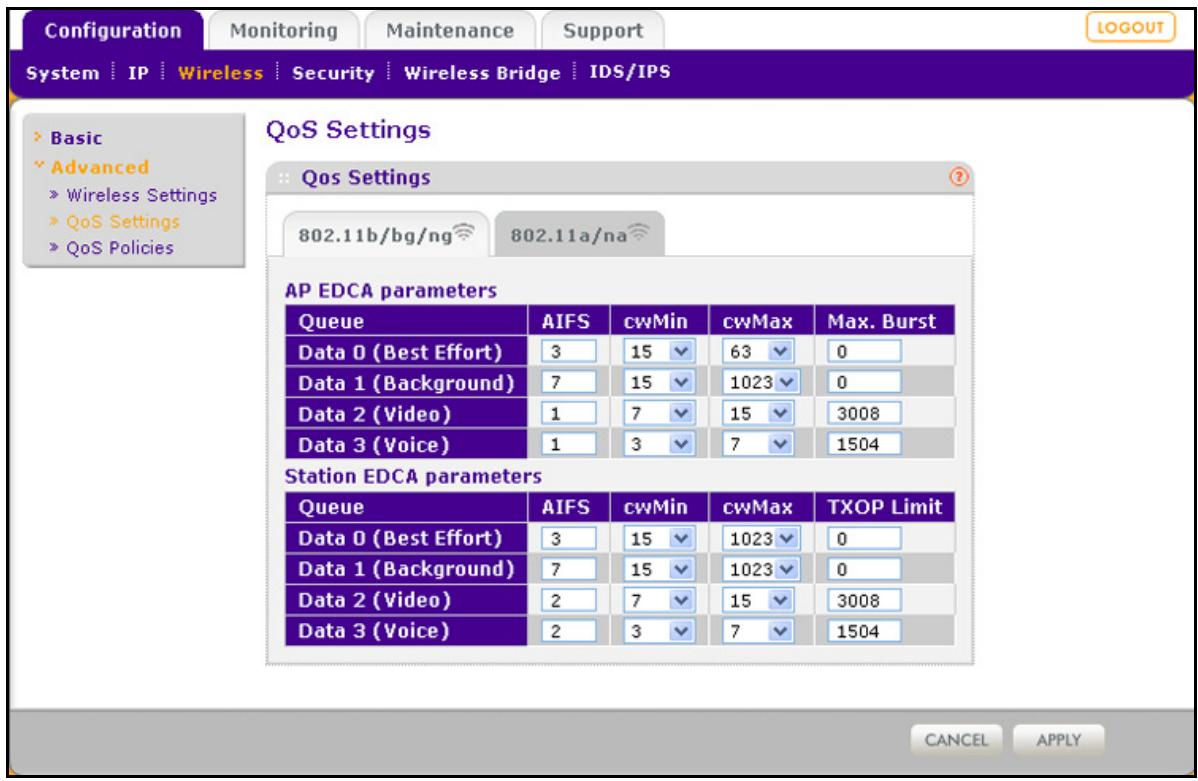Image resolution: width=1198 pixels, height=781 pixels.
Task: Select the IDS/IPS submenu
Action: click(630, 72)
